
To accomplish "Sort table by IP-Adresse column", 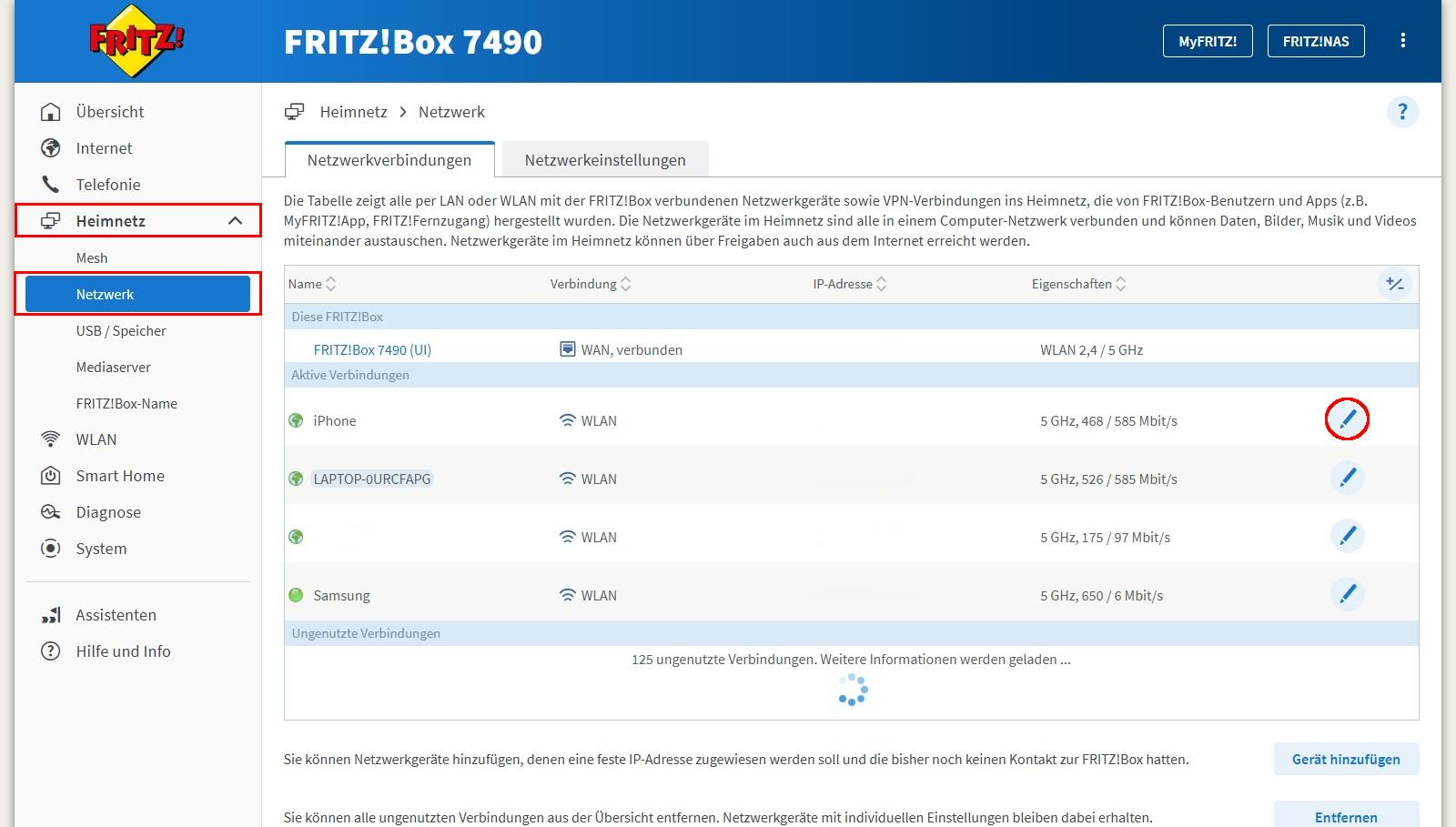I will click(x=850, y=284).
